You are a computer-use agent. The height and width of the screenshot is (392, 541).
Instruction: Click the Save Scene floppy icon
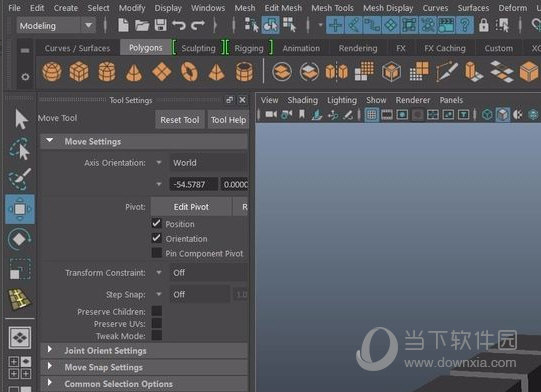pyautogui.click(x=160, y=25)
